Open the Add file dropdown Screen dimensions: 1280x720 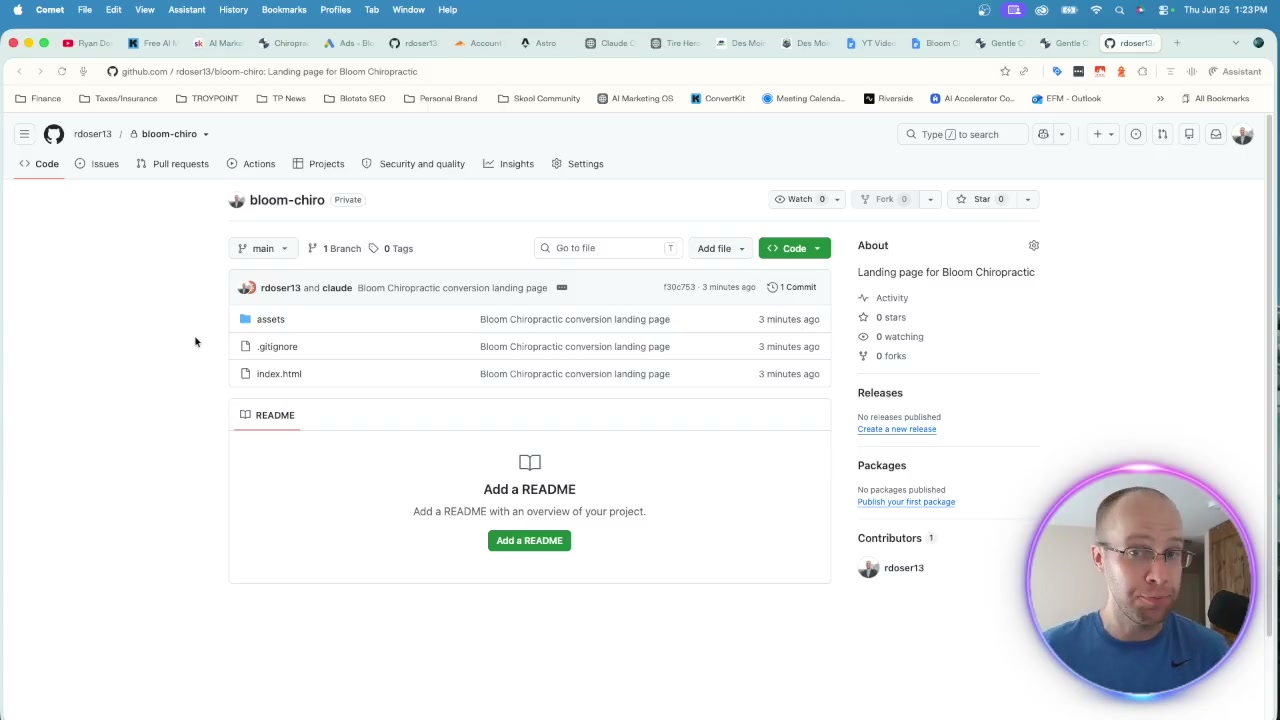click(x=721, y=248)
